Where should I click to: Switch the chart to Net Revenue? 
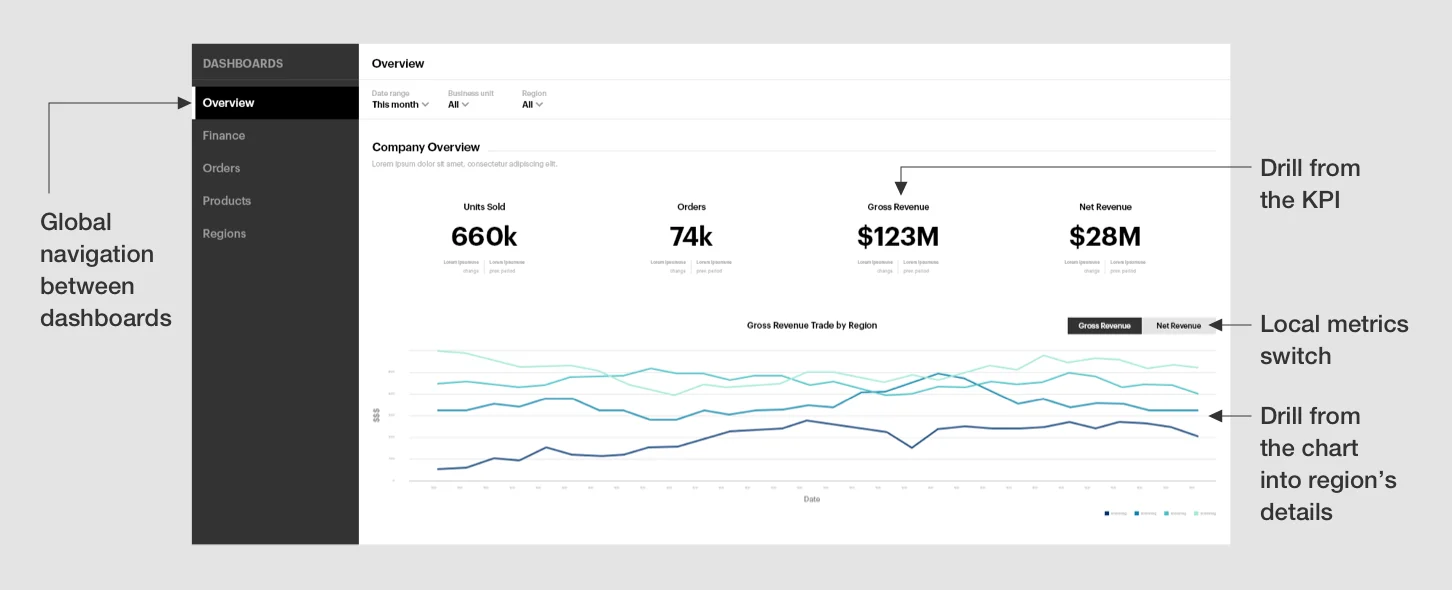1178,326
